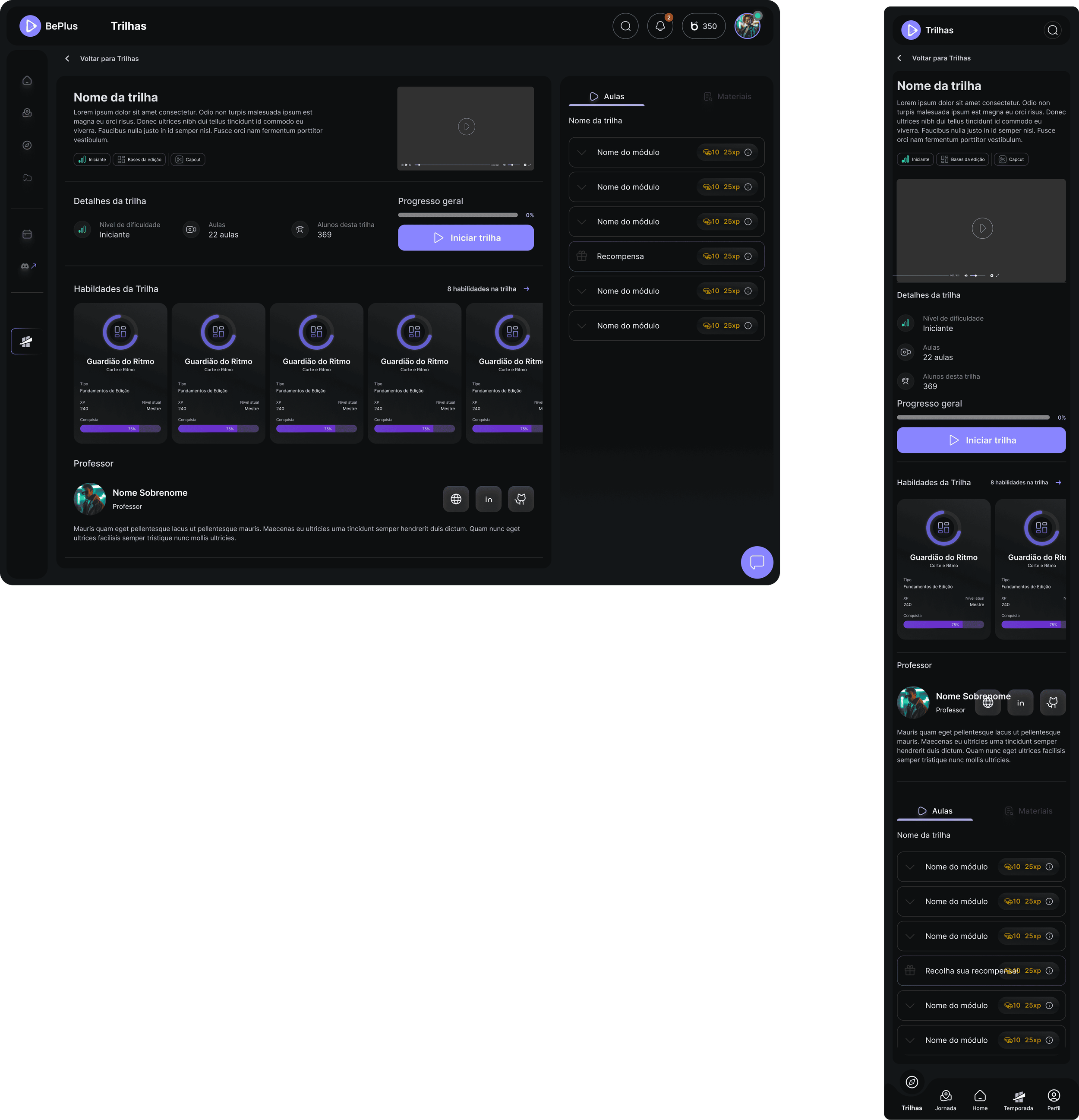Screen dimensions: 1079x1120
Task: Open Home in the mobile bottom navigation
Action: tap(980, 1100)
